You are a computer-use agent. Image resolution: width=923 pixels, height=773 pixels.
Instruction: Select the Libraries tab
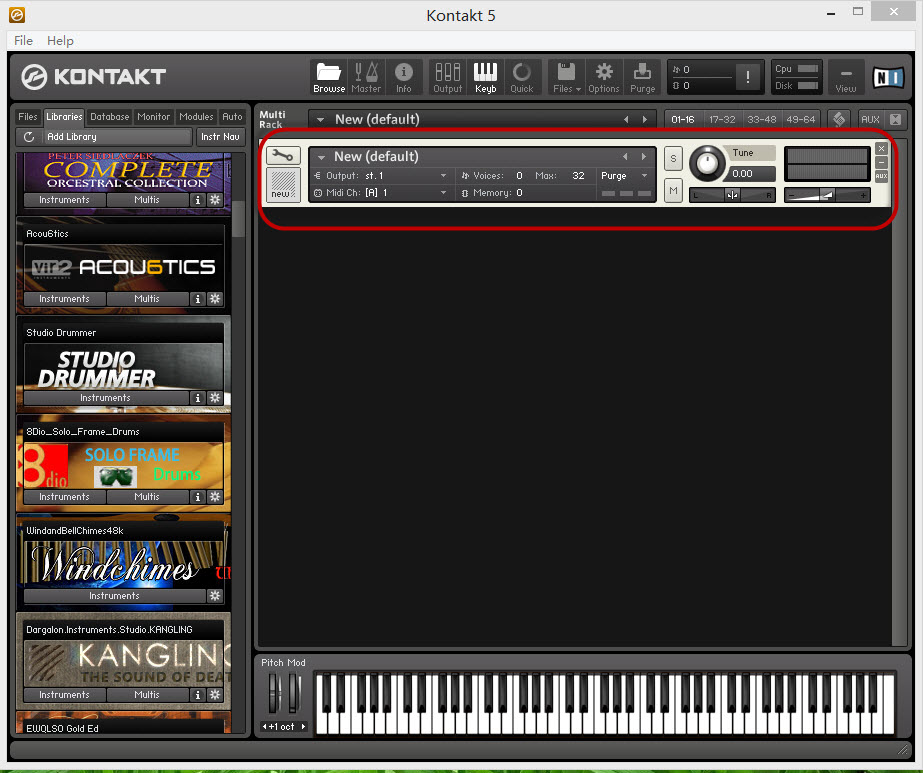coord(64,117)
